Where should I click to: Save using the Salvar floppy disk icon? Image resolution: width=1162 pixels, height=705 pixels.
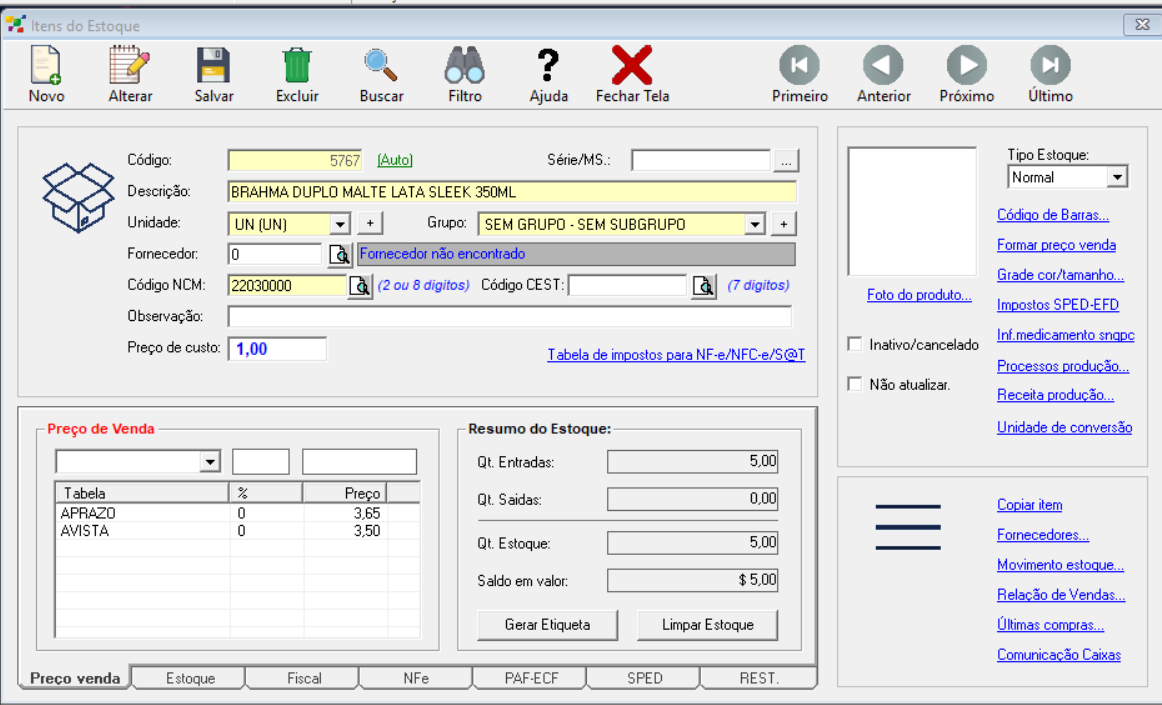click(214, 67)
